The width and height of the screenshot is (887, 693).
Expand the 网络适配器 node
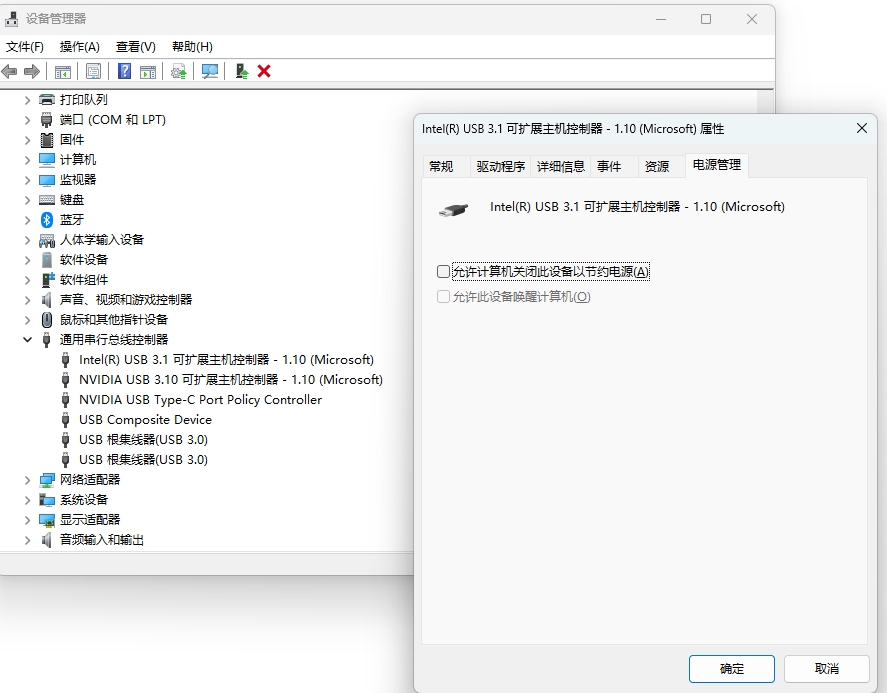click(27, 480)
